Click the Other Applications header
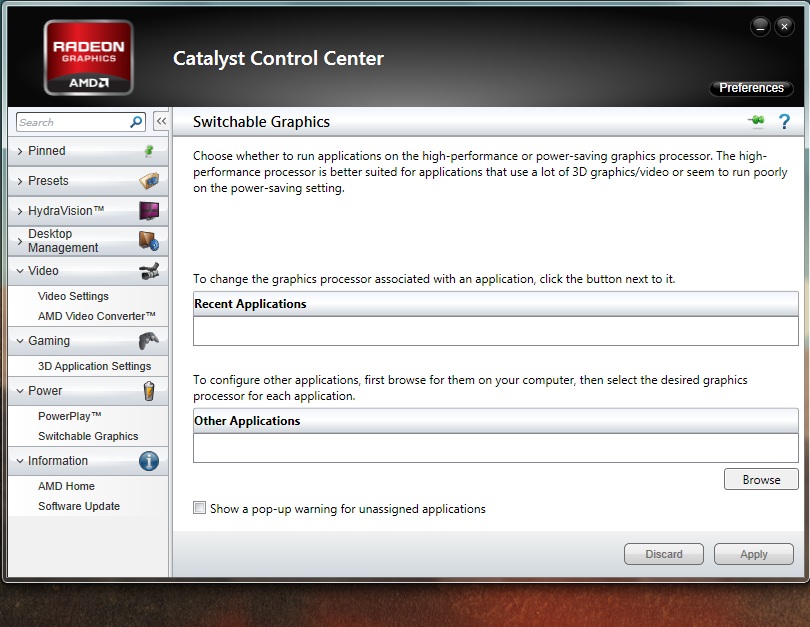810x627 pixels. (495, 421)
